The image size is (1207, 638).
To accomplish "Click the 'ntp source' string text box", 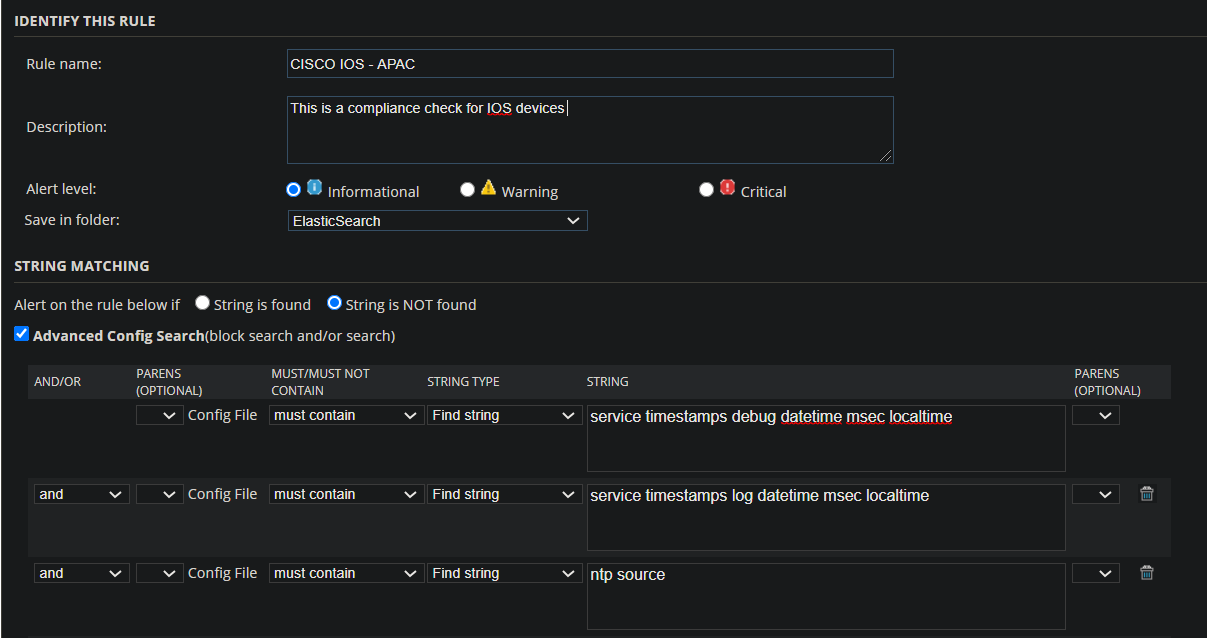I will coord(825,596).
